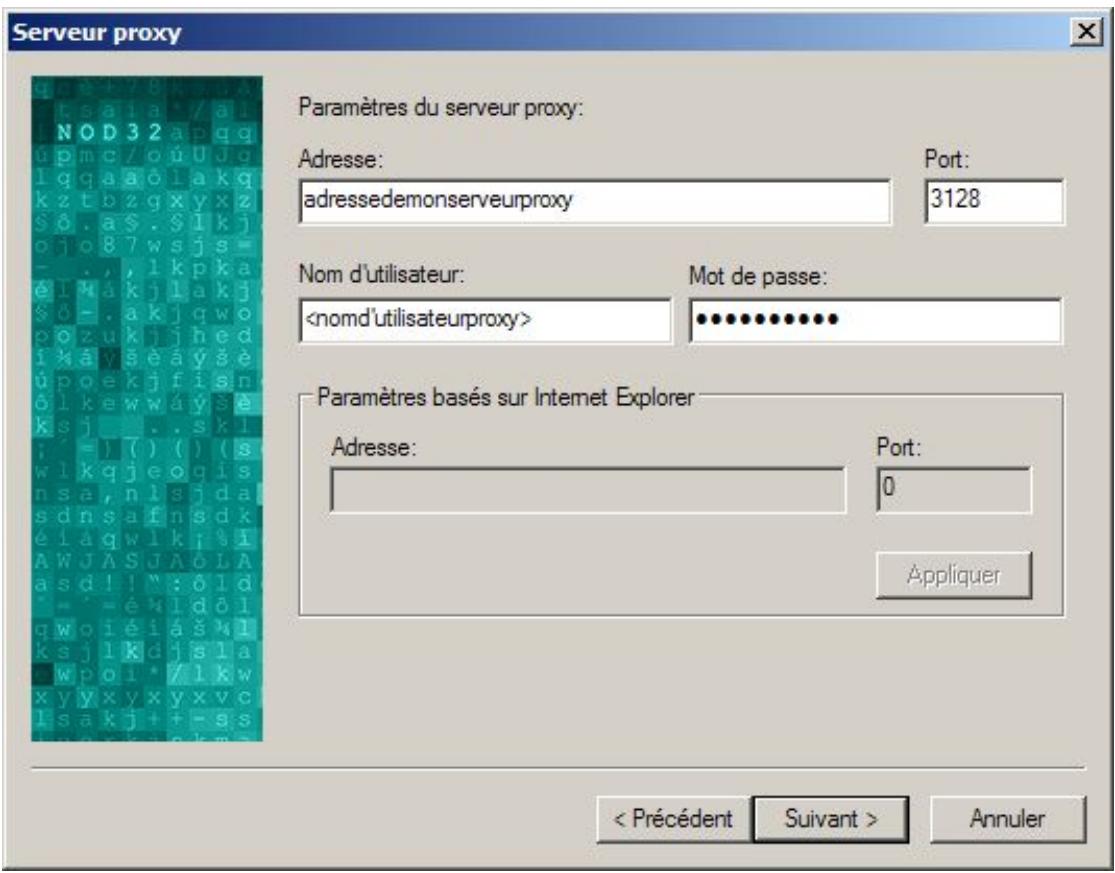Cancel setup with the Annuler button
The height and width of the screenshot is (873, 1115).
click(1008, 819)
